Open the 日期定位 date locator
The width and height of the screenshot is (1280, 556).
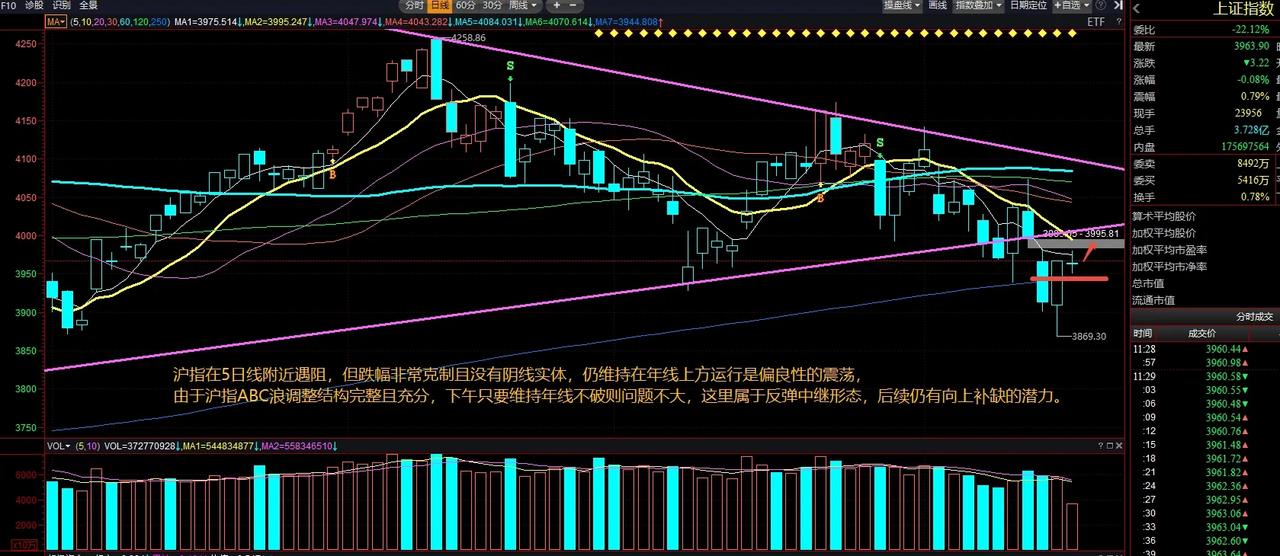pyautogui.click(x=1027, y=5)
